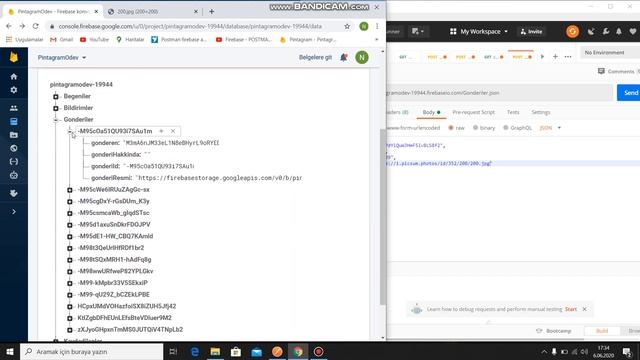Open Windows Start menu

10,351
